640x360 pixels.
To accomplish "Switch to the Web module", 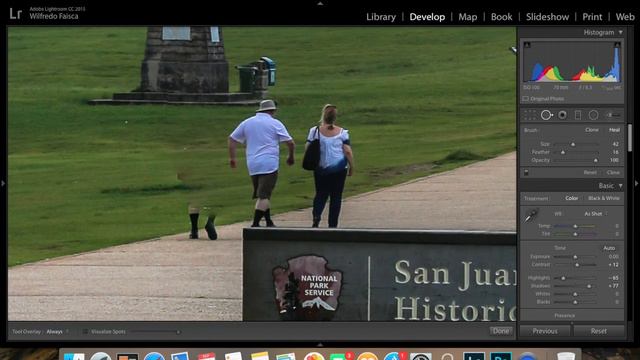I will 625,17.
